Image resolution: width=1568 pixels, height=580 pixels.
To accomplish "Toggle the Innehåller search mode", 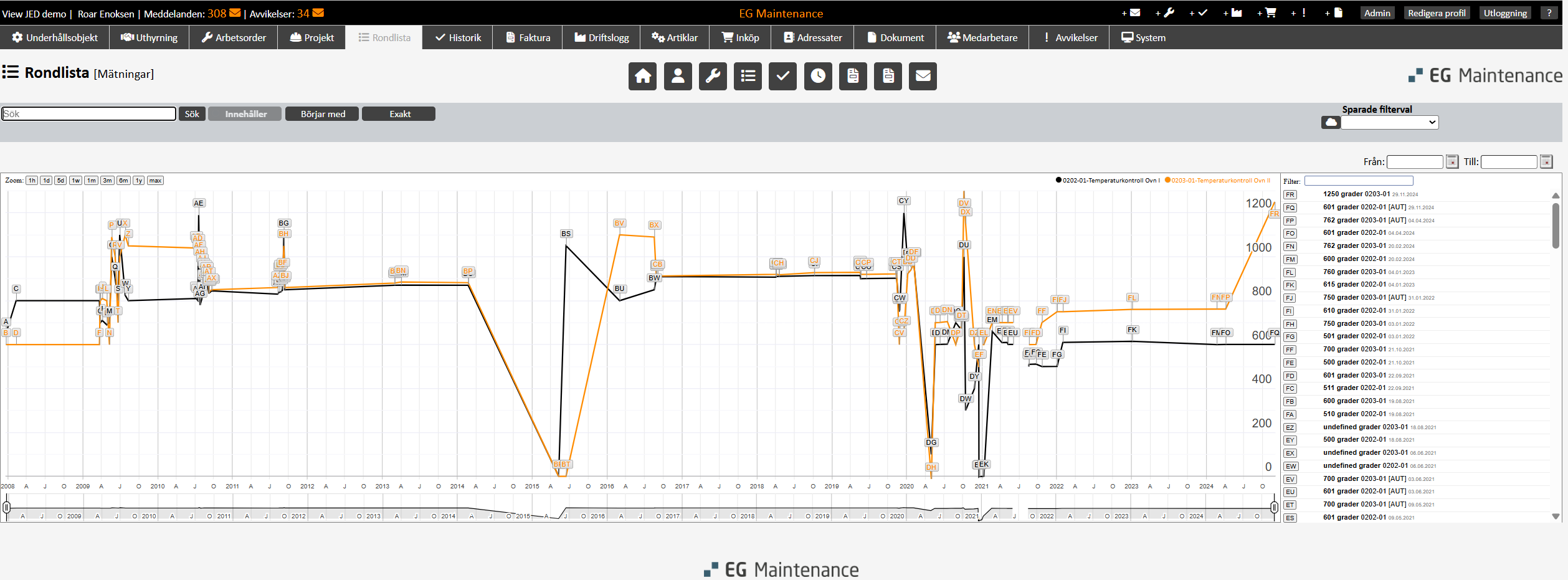I will coord(245,114).
